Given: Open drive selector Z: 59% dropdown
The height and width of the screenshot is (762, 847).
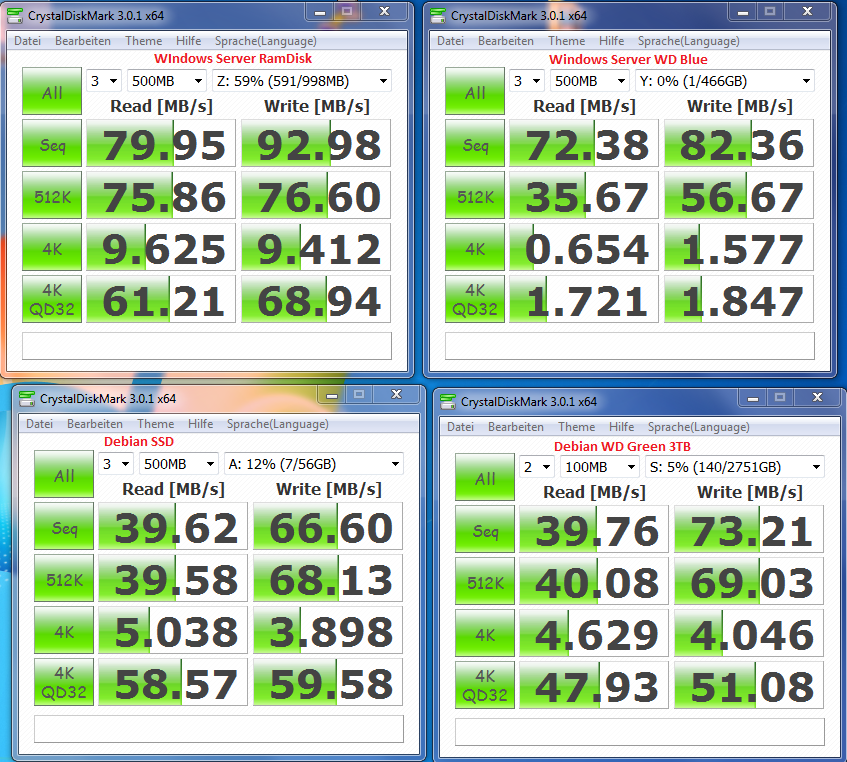Looking at the screenshot, I should 301,81.
